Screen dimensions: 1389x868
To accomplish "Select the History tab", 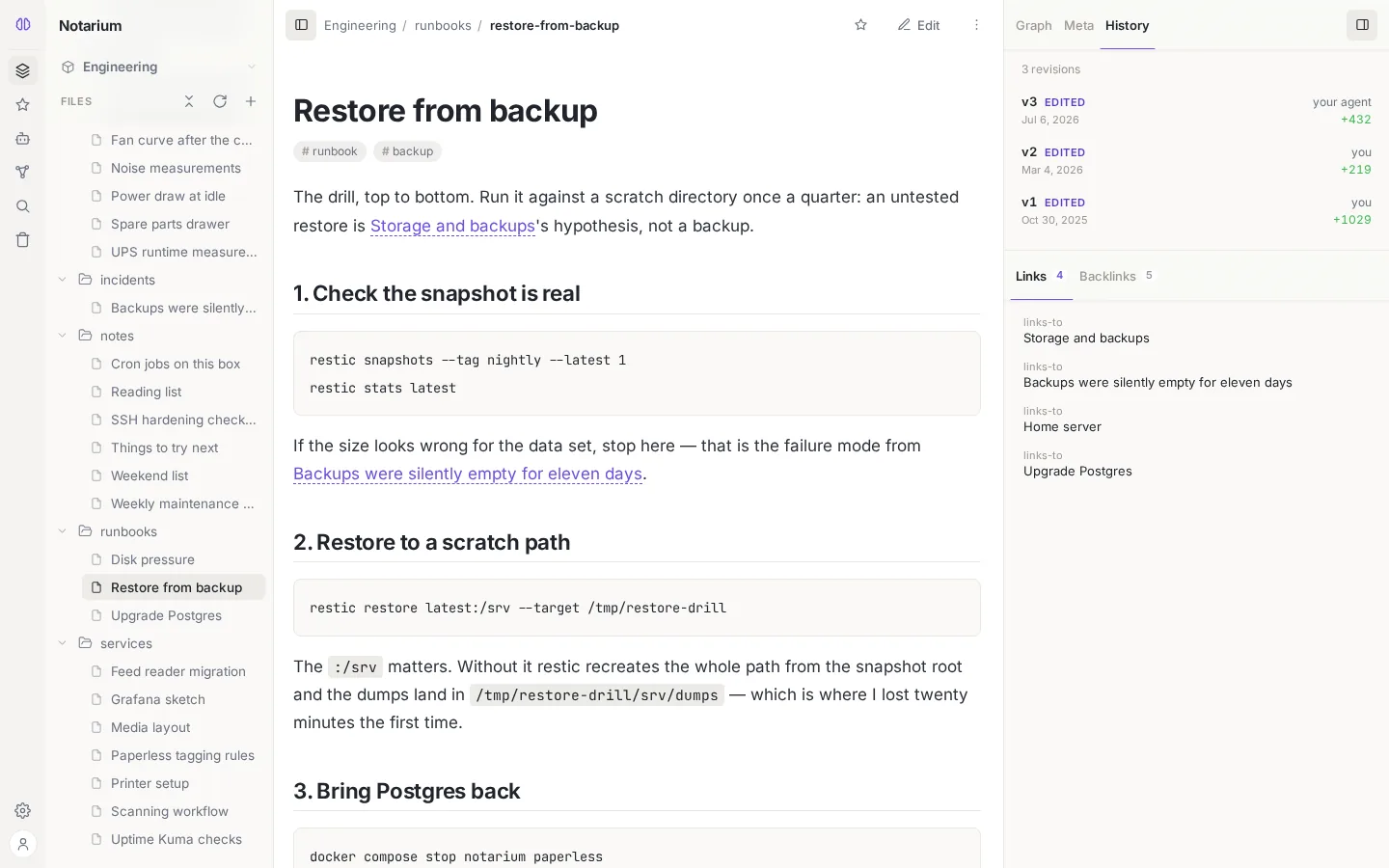I will tap(1127, 25).
